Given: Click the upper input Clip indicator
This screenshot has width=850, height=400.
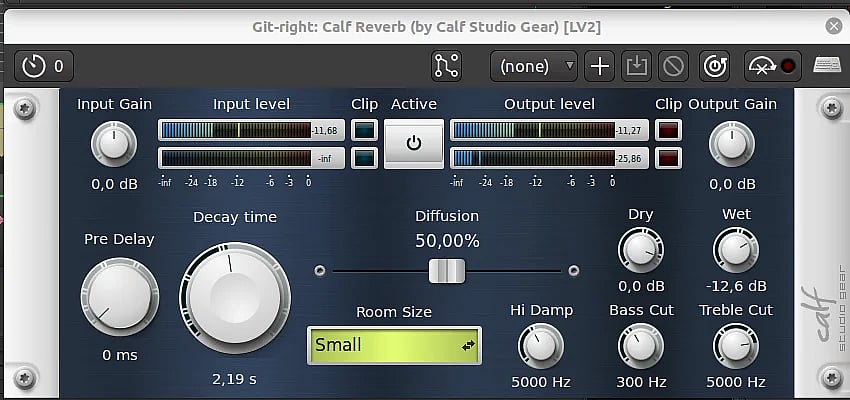Looking at the screenshot, I should pos(364,130).
